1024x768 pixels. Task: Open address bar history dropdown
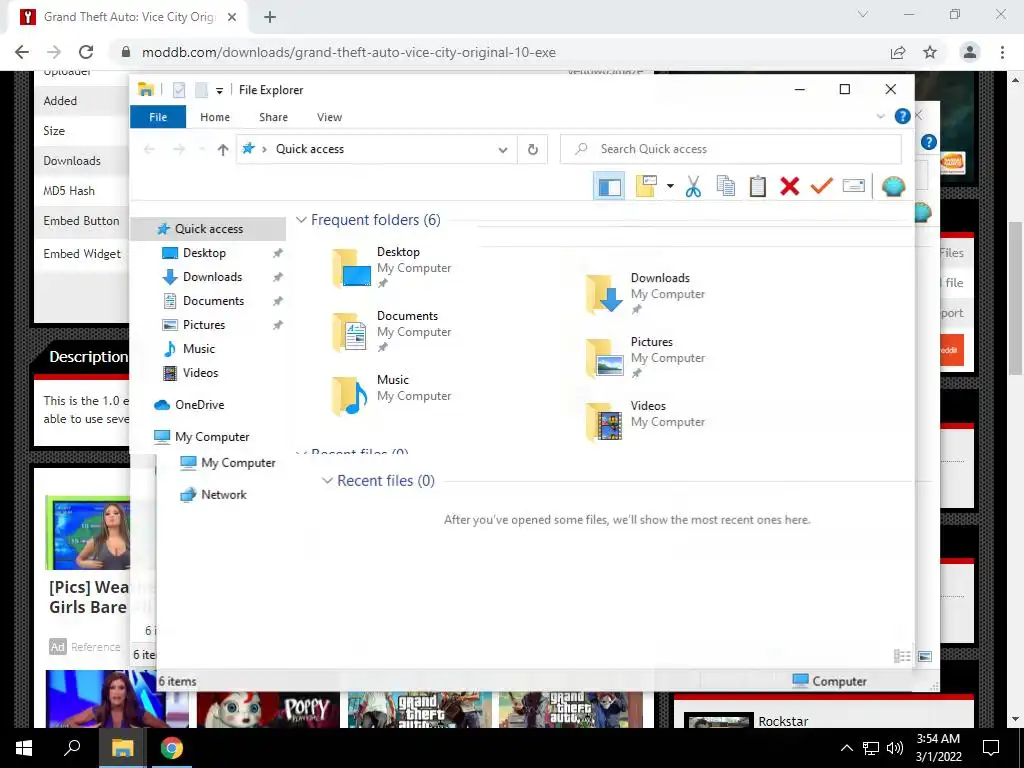(x=503, y=150)
